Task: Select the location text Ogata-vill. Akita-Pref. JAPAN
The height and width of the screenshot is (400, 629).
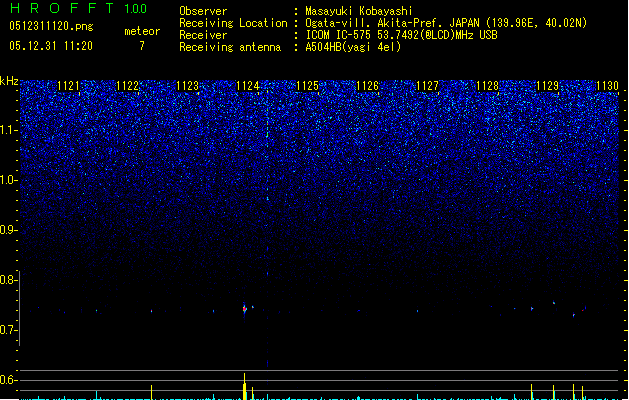Action: [393, 23]
